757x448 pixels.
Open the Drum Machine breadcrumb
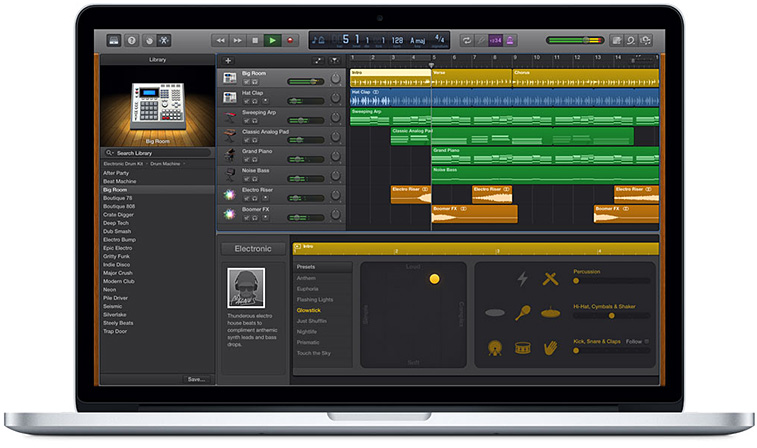click(165, 164)
